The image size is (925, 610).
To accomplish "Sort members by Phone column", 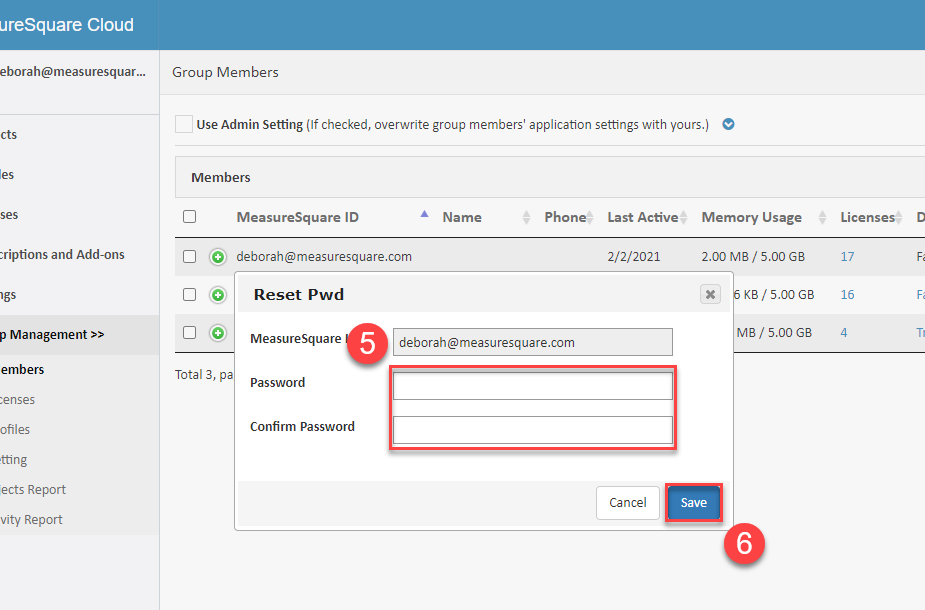I will click(x=590, y=218).
